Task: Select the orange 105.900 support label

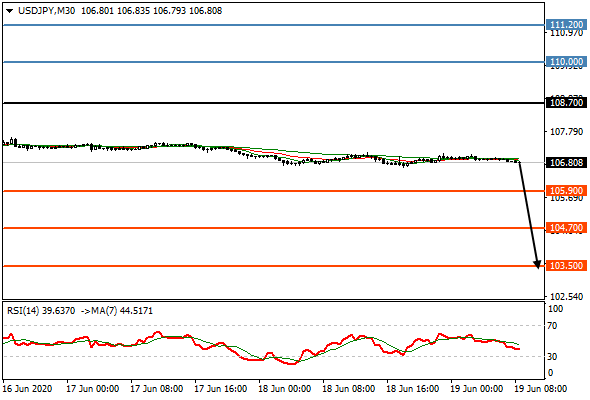Action: point(566,190)
